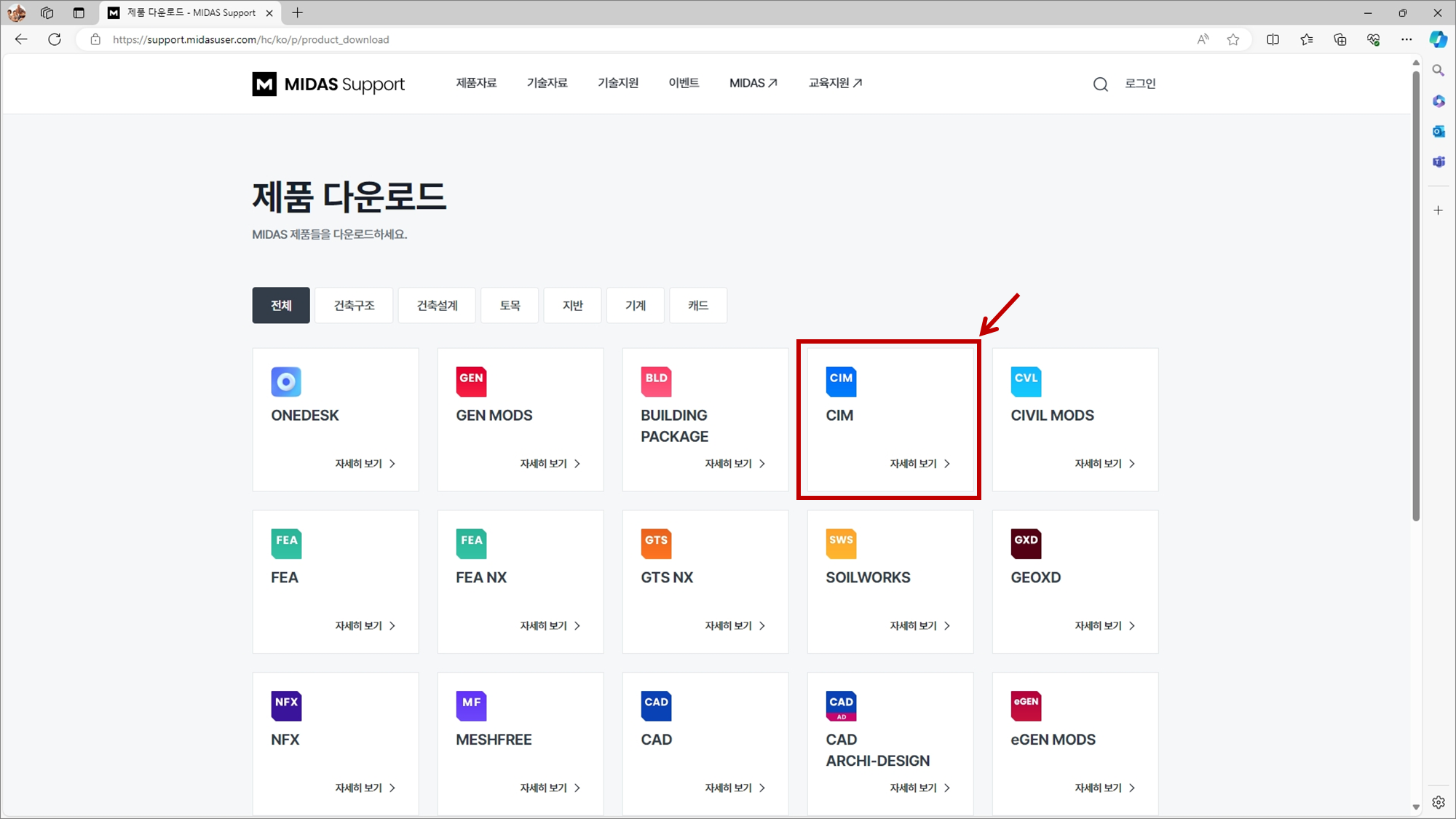Open 자세히 보기 for SOILWORKS
Screen dimensions: 1456x819
click(920, 626)
